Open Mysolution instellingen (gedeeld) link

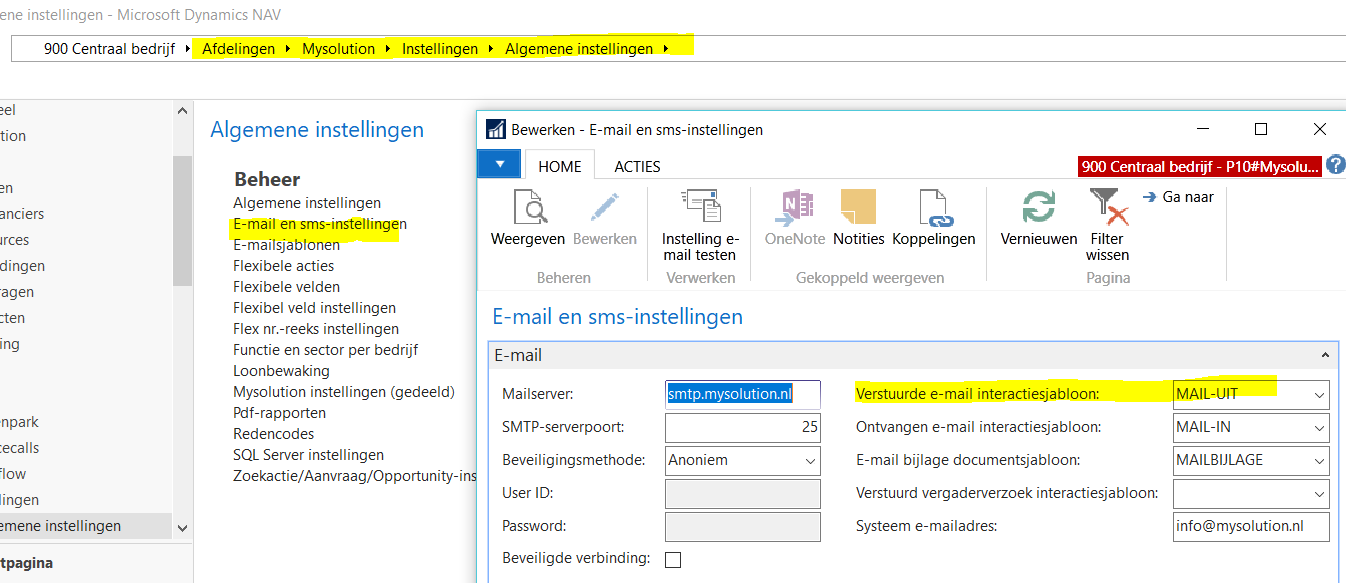click(344, 392)
